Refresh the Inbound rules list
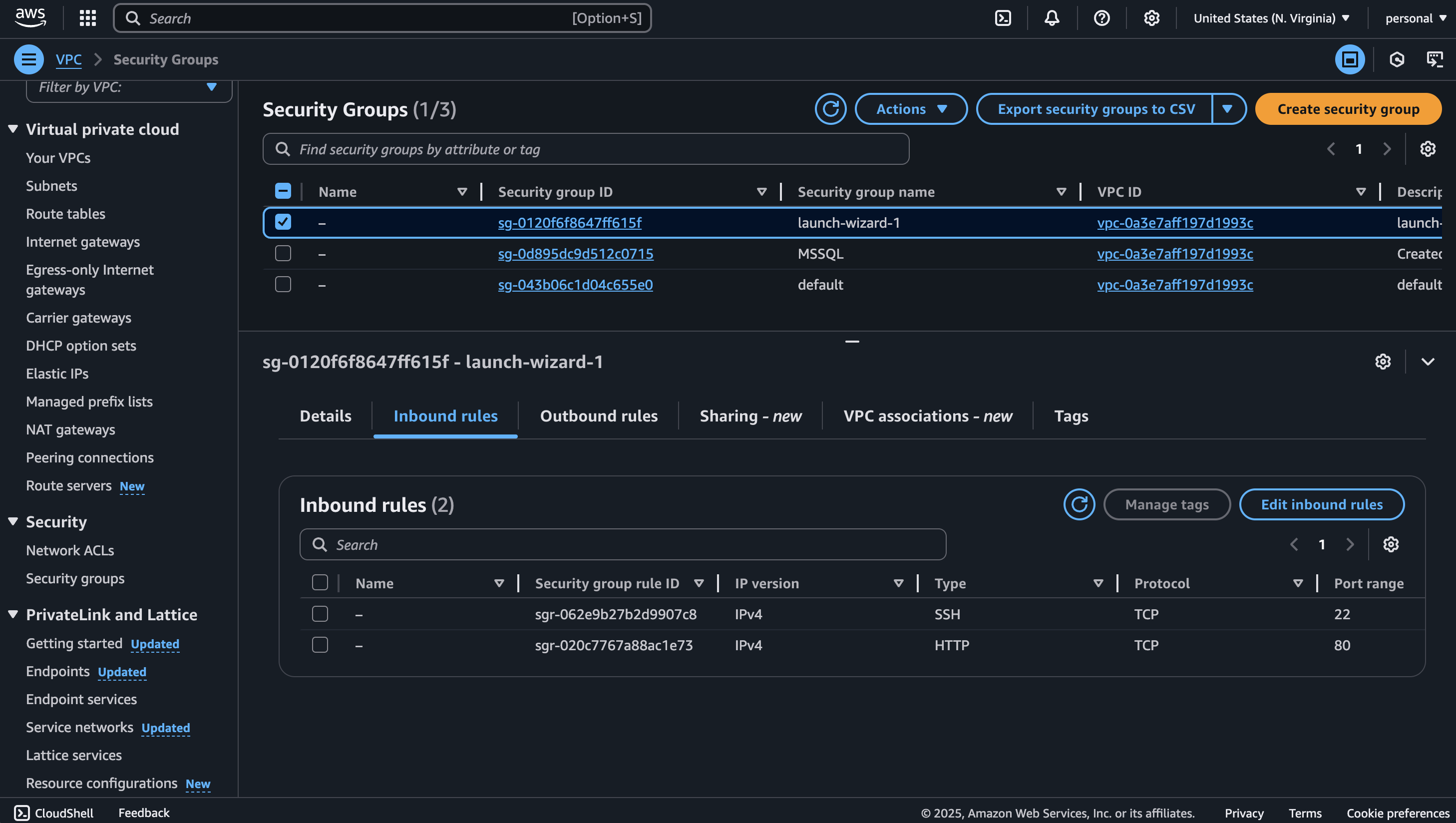 coord(1079,504)
